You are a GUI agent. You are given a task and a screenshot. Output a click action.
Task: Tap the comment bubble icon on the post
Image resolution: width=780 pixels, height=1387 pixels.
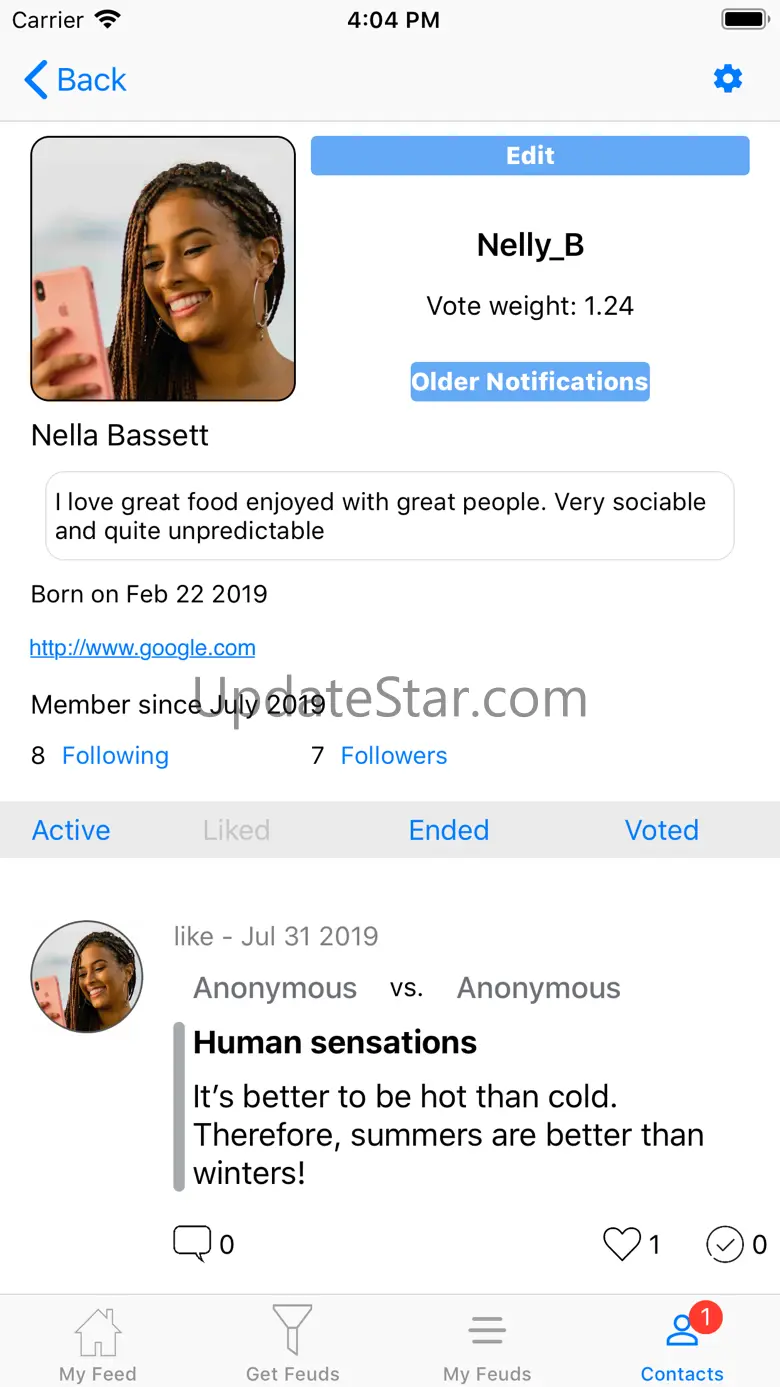point(191,1243)
